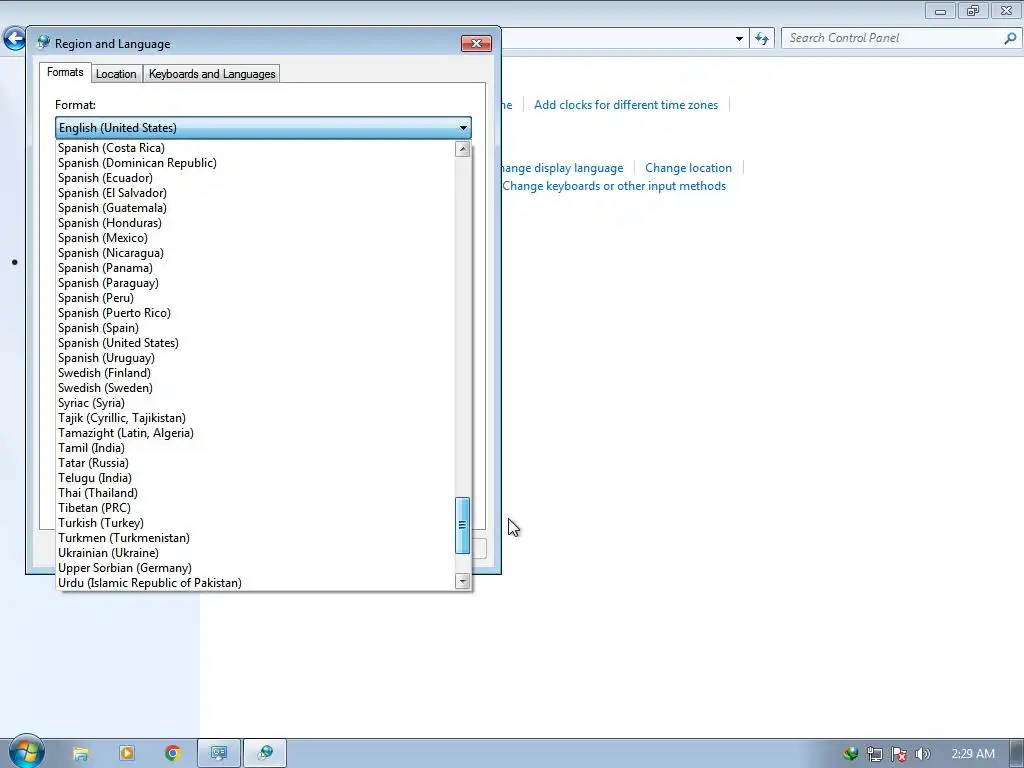
Task: Select Tajik (Cyrillic, Tajikistan) entry
Action: 255,419
